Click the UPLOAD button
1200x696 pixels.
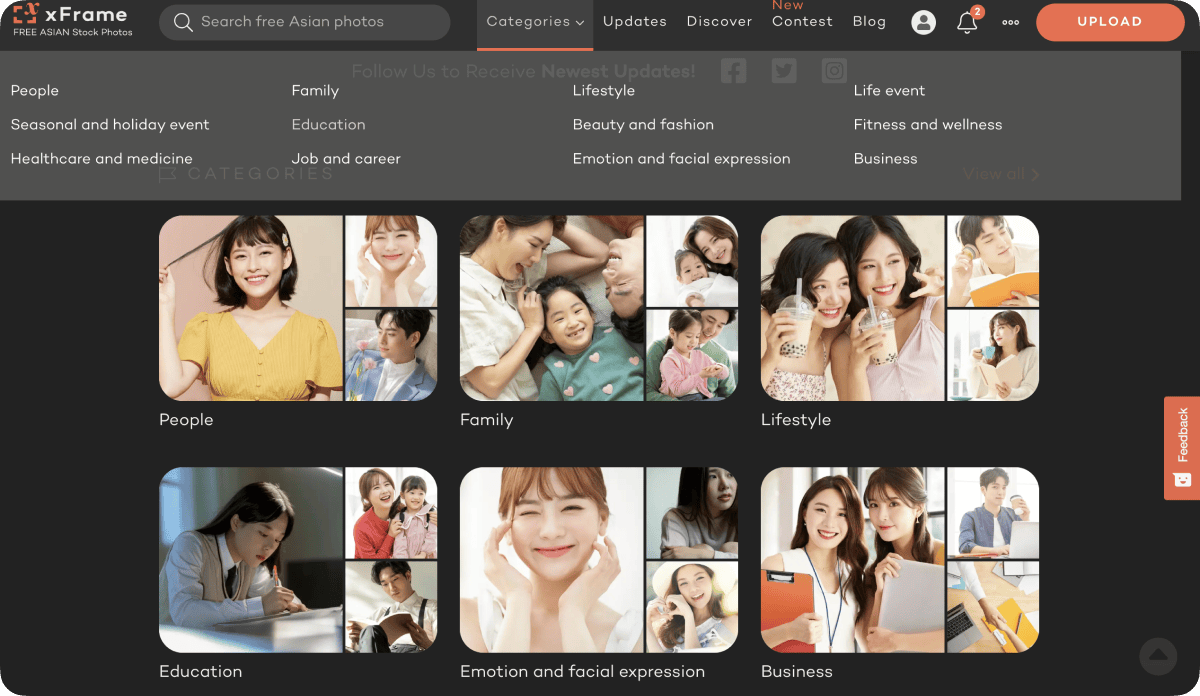(1110, 22)
